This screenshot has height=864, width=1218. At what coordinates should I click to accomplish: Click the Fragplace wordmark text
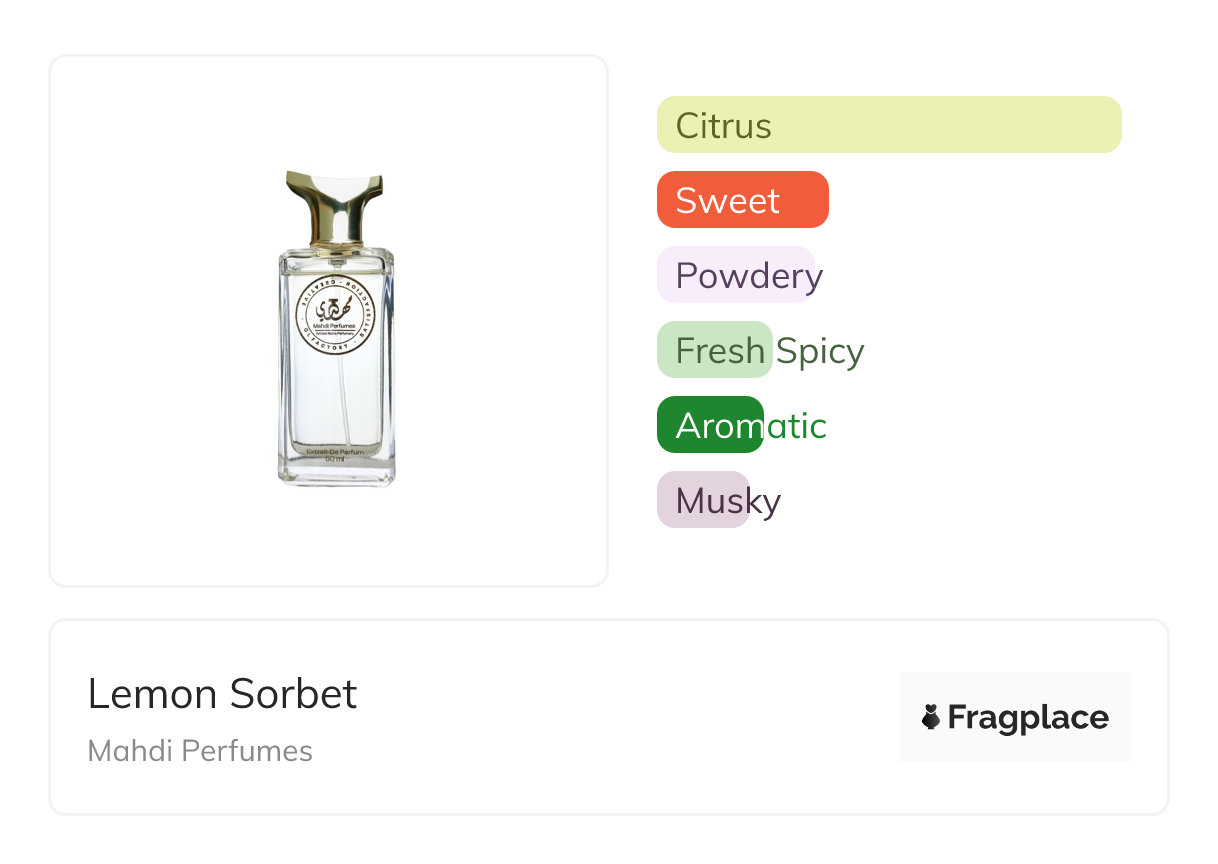pyautogui.click(x=1028, y=718)
